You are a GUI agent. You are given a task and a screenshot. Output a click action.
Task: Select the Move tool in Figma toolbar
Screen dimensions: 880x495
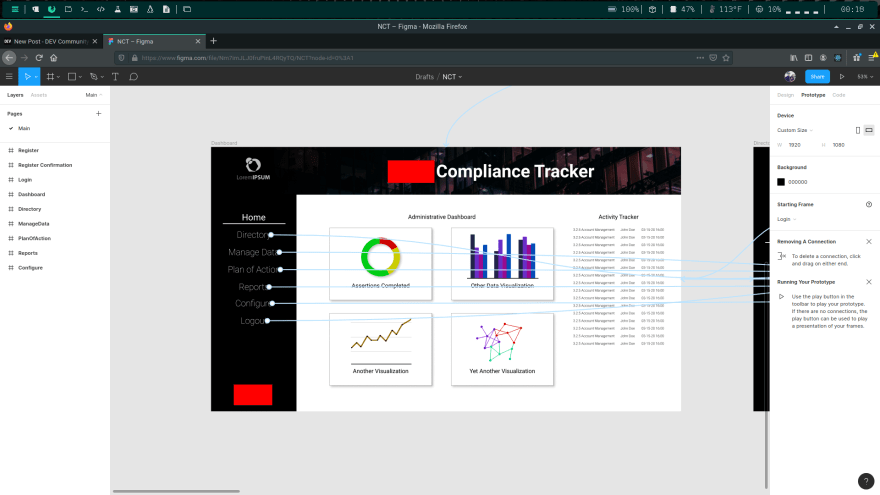pos(26,76)
